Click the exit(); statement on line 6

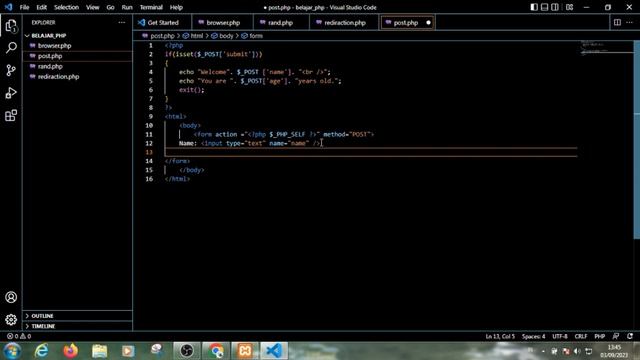tap(191, 90)
